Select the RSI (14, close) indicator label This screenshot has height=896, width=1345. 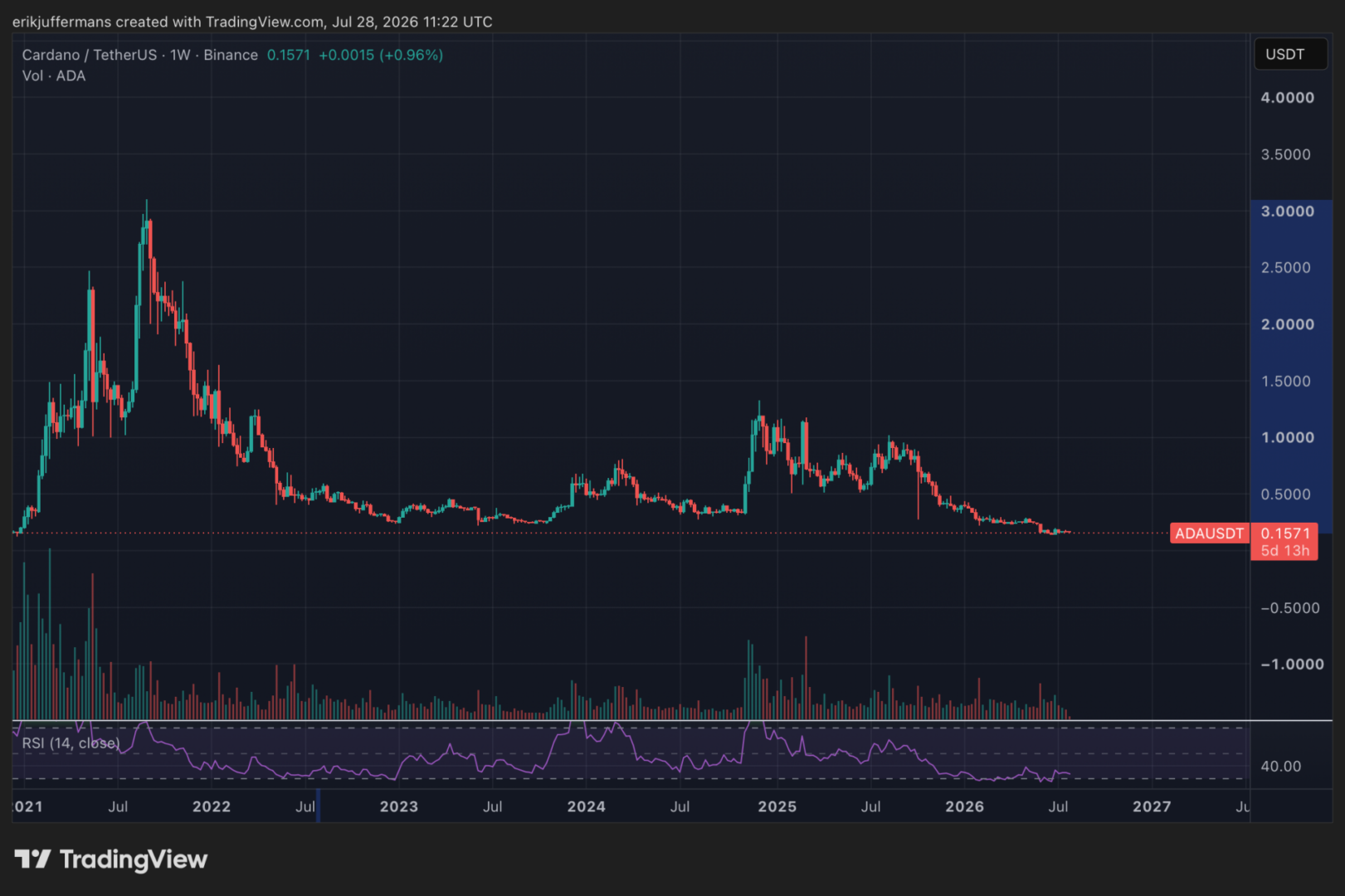(71, 743)
